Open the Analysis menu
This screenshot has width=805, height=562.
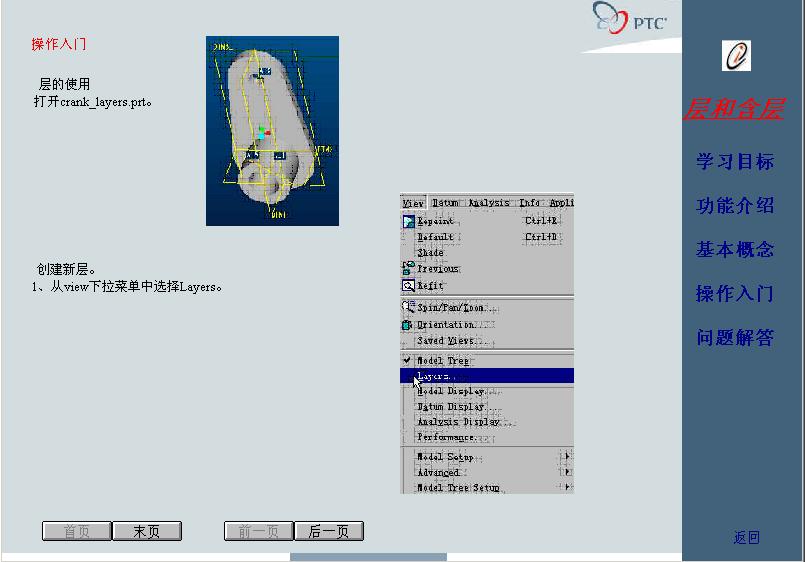click(489, 203)
